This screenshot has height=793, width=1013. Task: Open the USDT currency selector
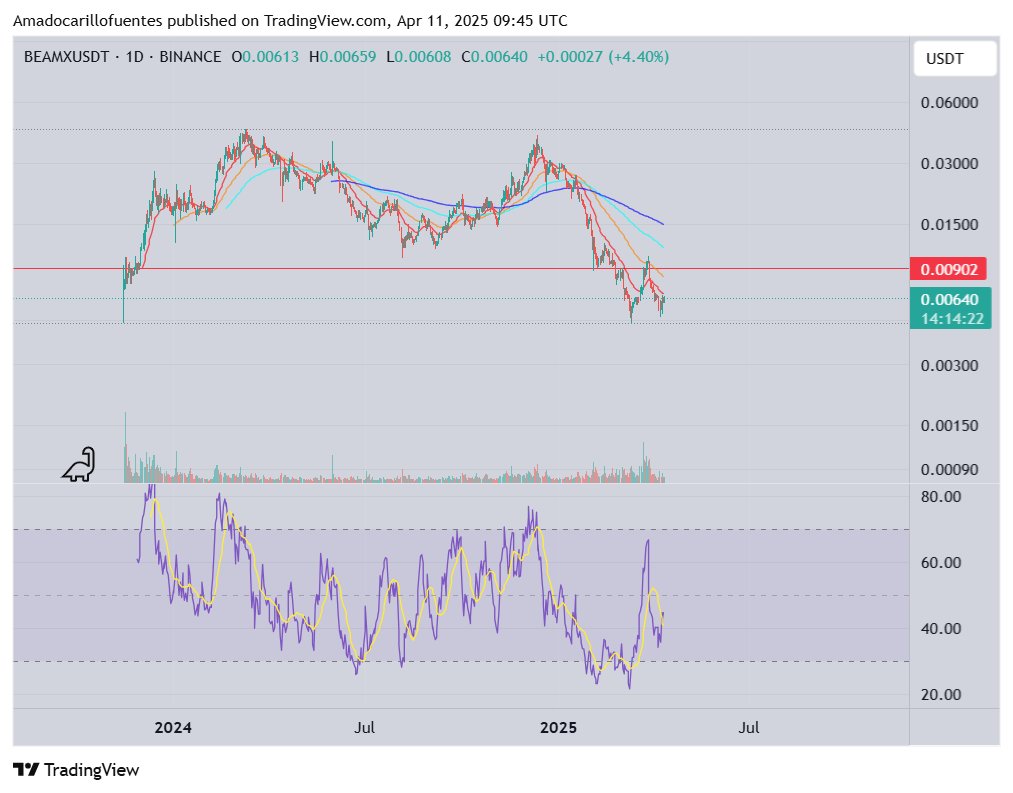(x=953, y=58)
